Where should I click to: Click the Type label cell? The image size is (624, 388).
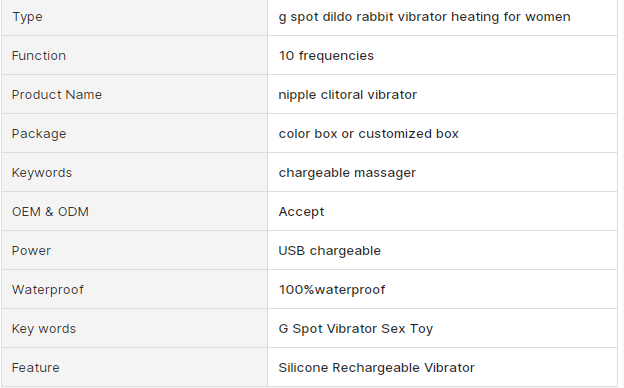coord(135,17)
